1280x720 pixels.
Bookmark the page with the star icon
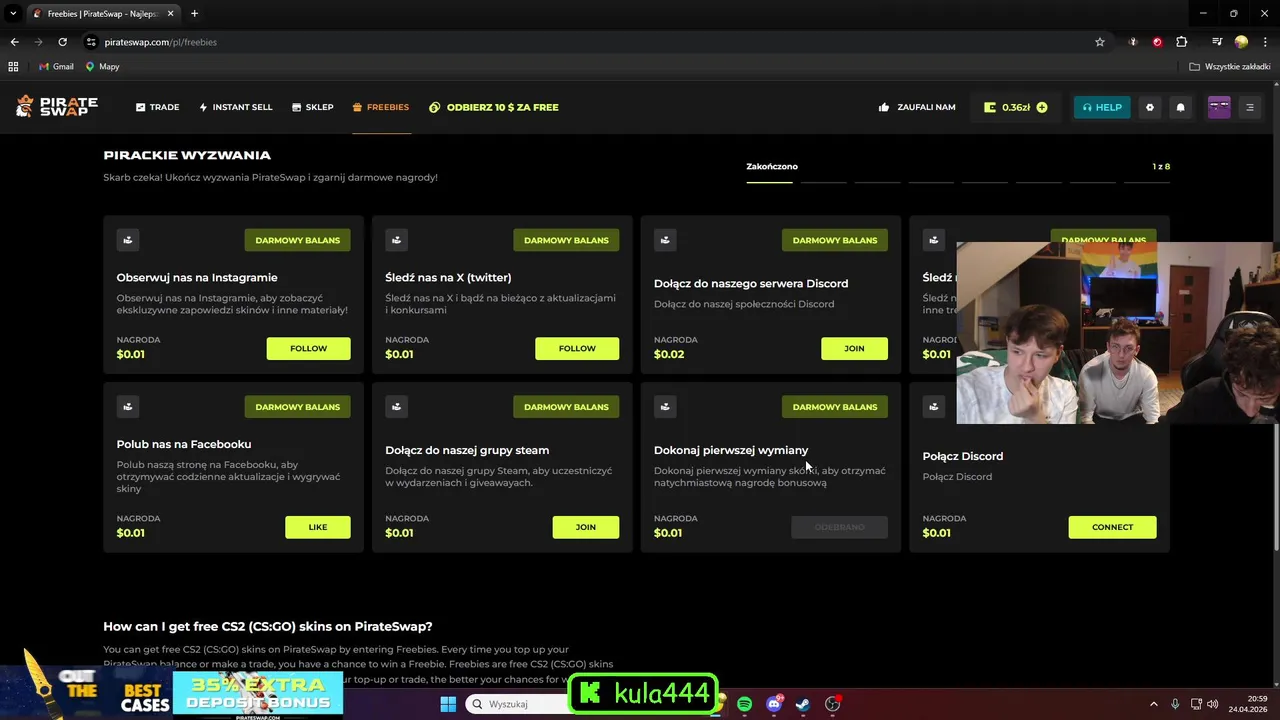pyautogui.click(x=1100, y=42)
